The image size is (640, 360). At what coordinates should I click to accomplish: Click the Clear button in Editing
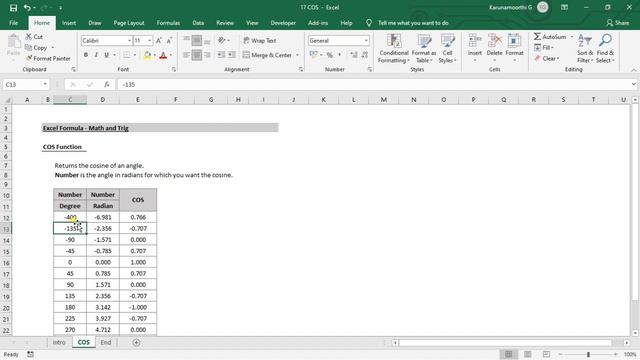pos(547,58)
